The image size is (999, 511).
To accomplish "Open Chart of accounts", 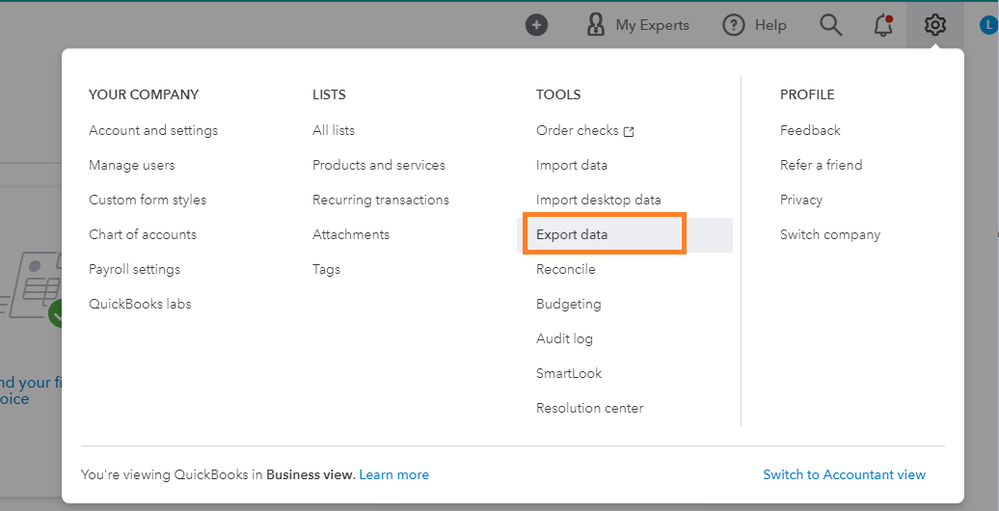I will (143, 234).
